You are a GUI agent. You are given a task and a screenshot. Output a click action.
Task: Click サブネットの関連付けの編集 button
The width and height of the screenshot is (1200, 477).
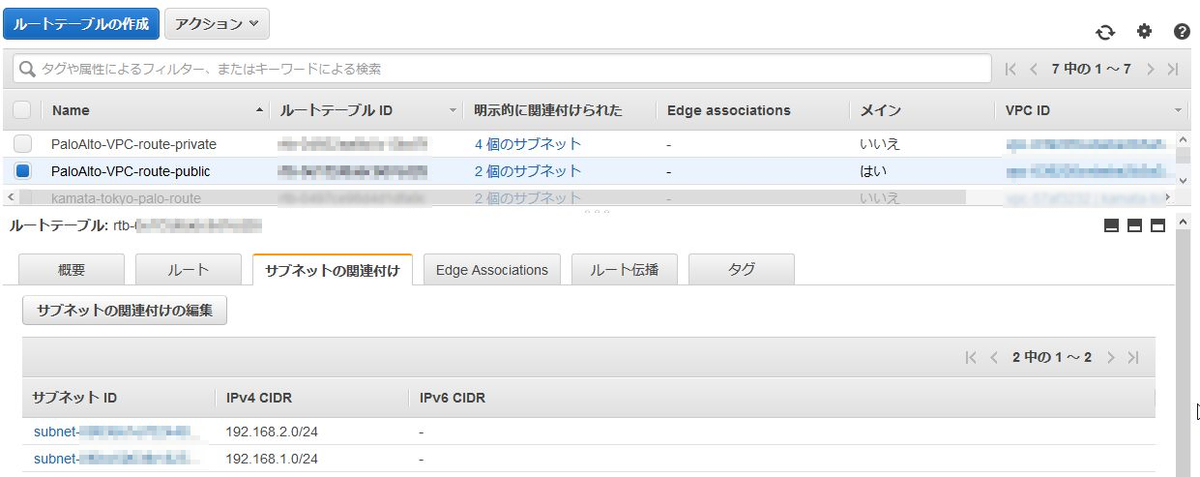(x=125, y=310)
